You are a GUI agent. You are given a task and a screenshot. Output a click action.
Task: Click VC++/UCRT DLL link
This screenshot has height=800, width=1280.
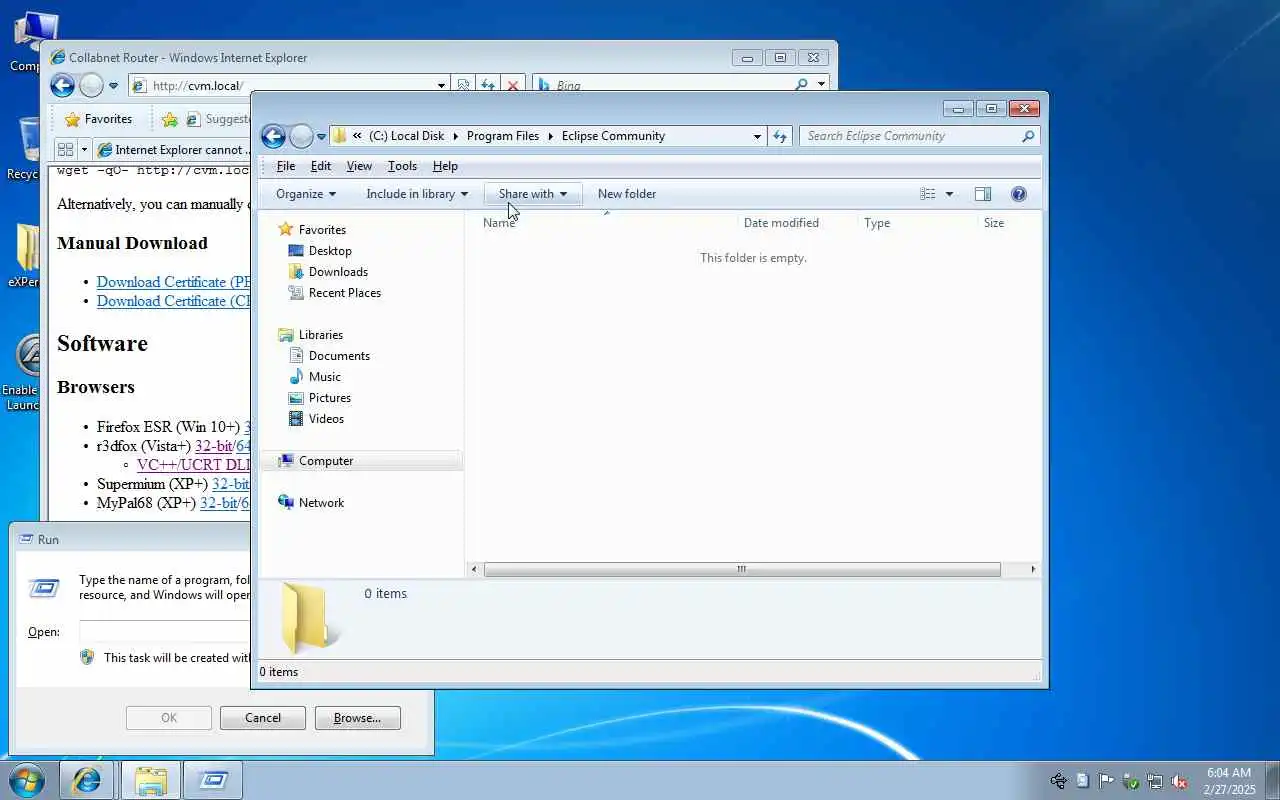pos(193,465)
